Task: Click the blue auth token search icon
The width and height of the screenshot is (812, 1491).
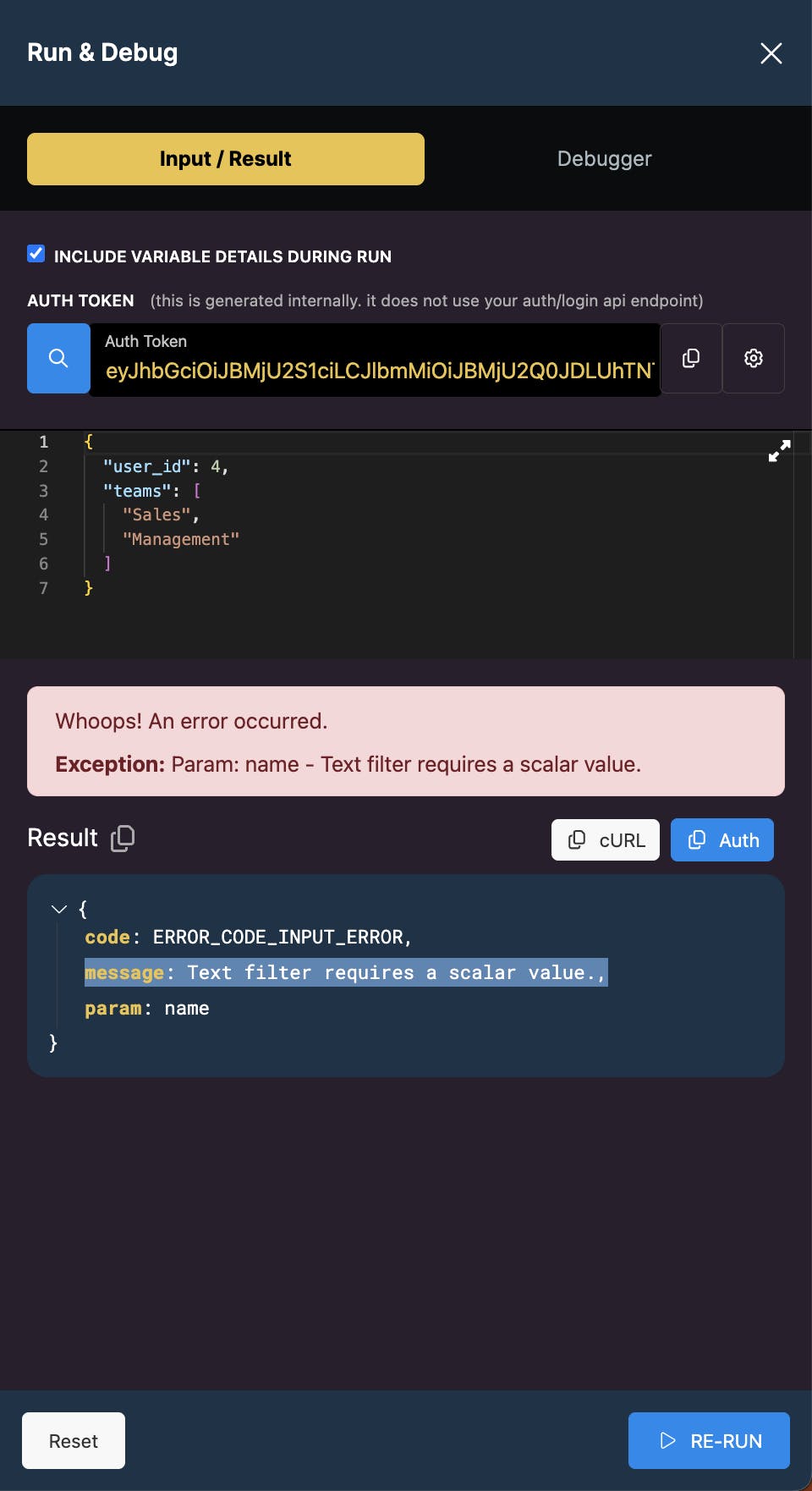Action: click(x=58, y=358)
